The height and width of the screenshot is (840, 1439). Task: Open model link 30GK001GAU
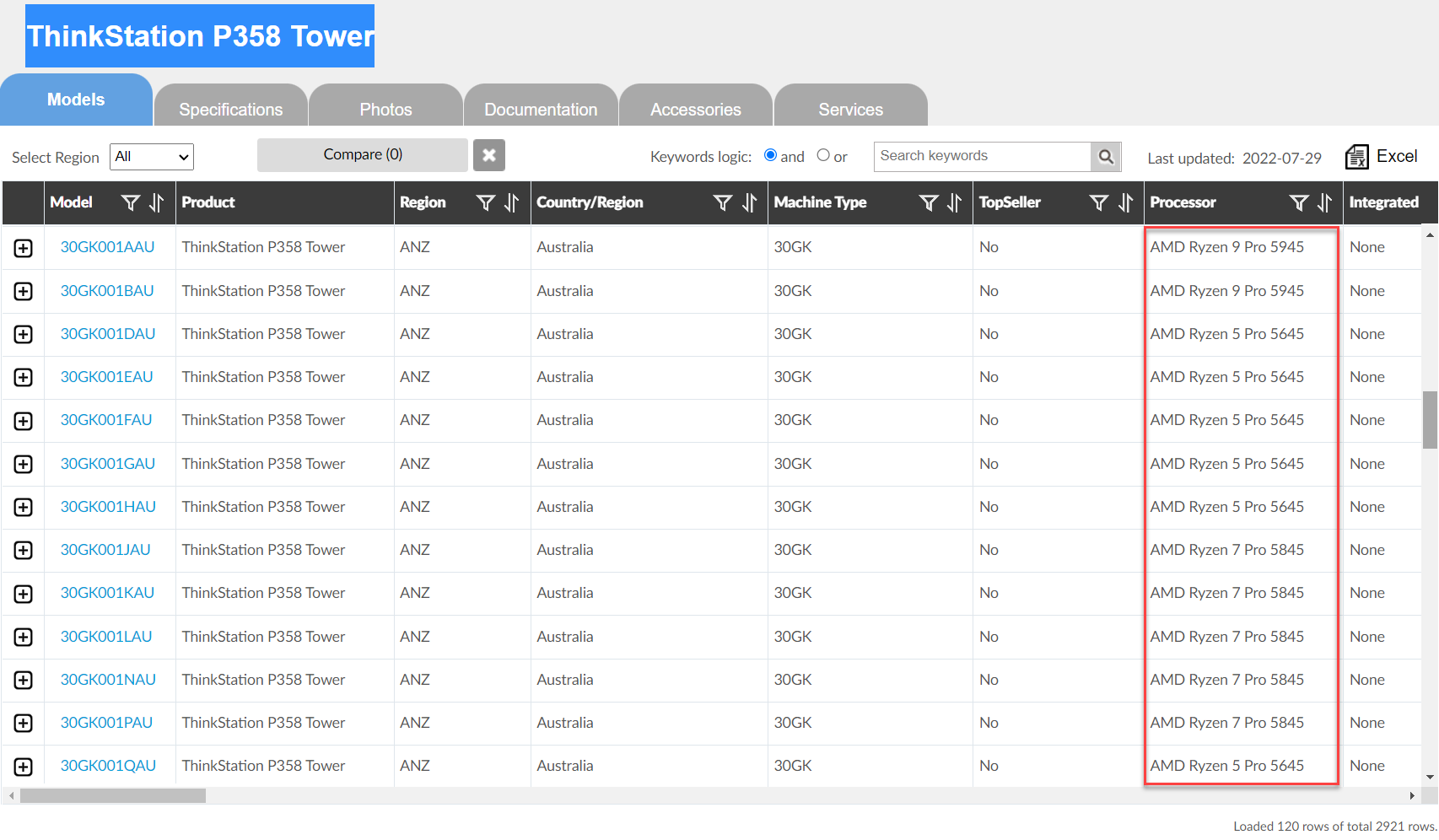point(108,464)
